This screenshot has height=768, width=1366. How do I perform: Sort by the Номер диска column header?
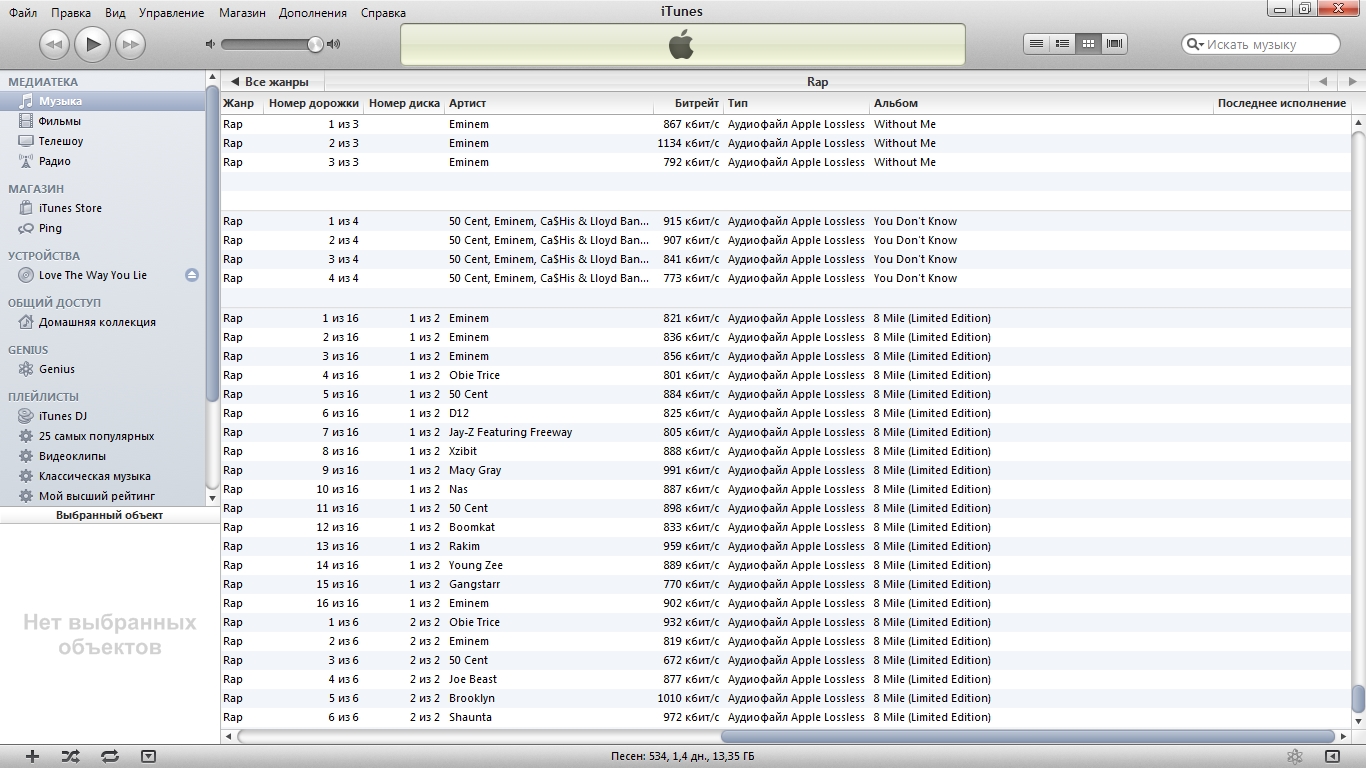(x=404, y=103)
